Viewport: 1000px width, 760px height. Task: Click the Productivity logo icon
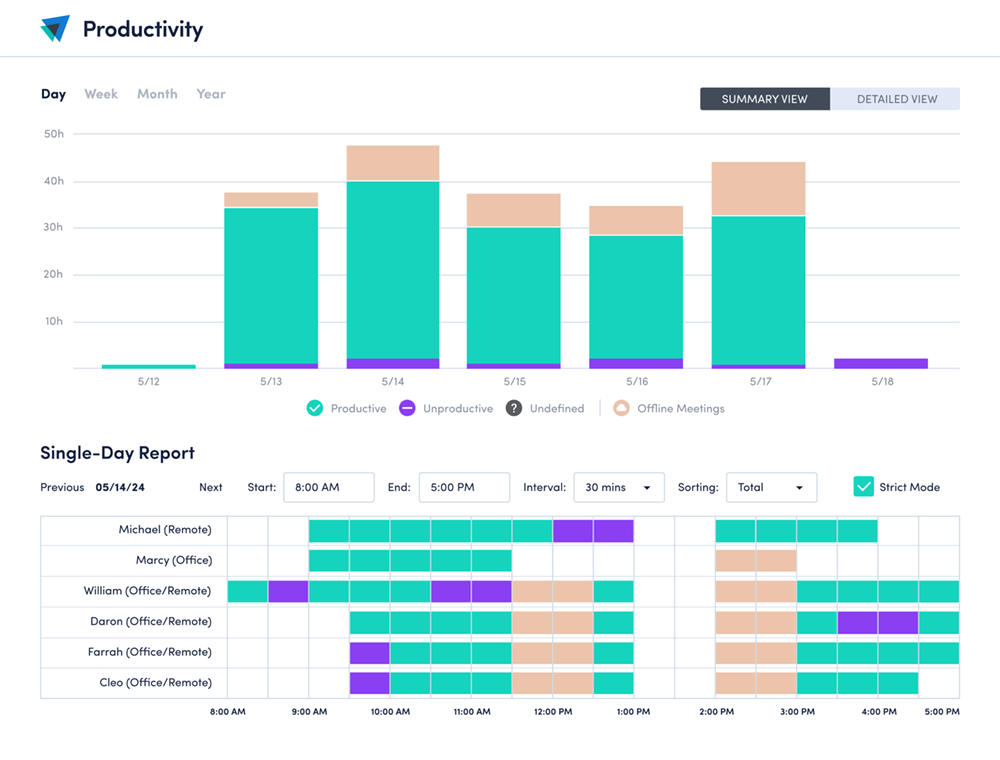[x=55, y=29]
